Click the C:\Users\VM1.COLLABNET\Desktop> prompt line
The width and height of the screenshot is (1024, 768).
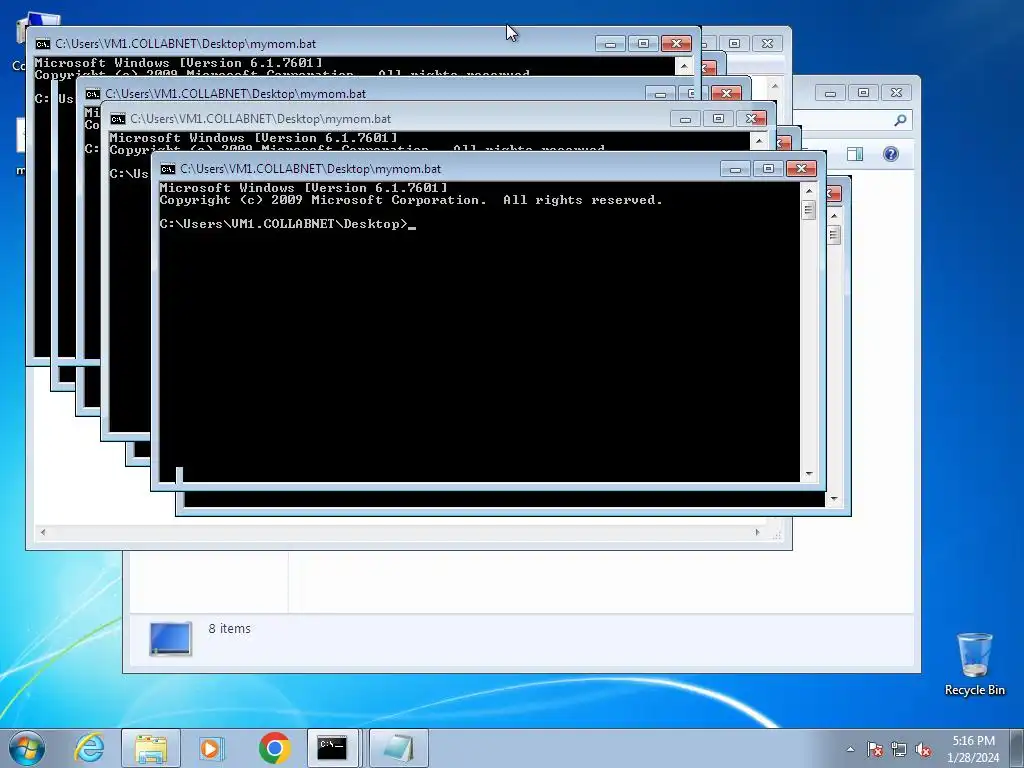[283, 224]
